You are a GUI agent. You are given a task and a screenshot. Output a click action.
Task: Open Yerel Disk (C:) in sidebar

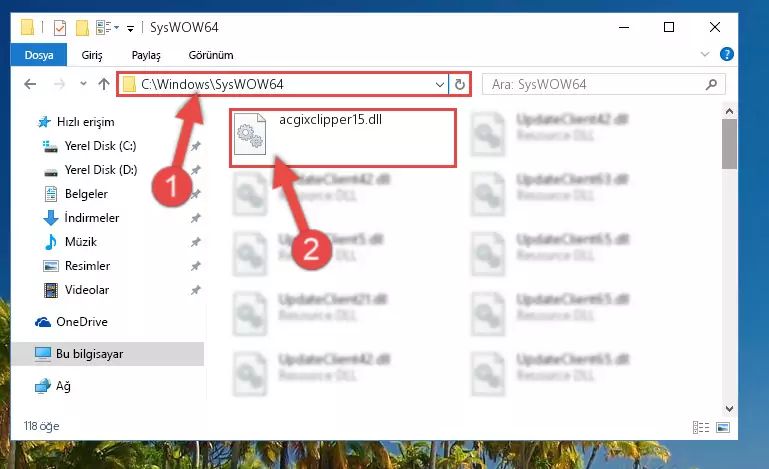(x=100, y=146)
